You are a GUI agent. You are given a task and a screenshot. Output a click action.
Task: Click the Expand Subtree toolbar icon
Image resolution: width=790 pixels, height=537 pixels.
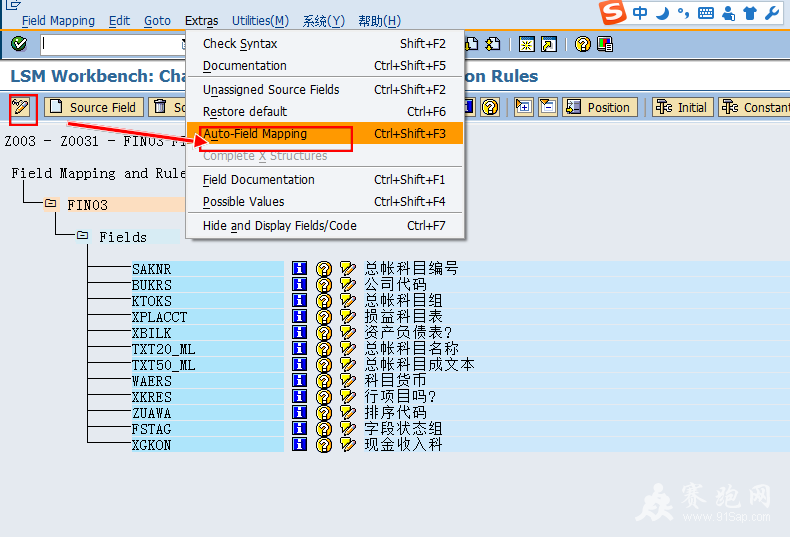pyautogui.click(x=523, y=107)
